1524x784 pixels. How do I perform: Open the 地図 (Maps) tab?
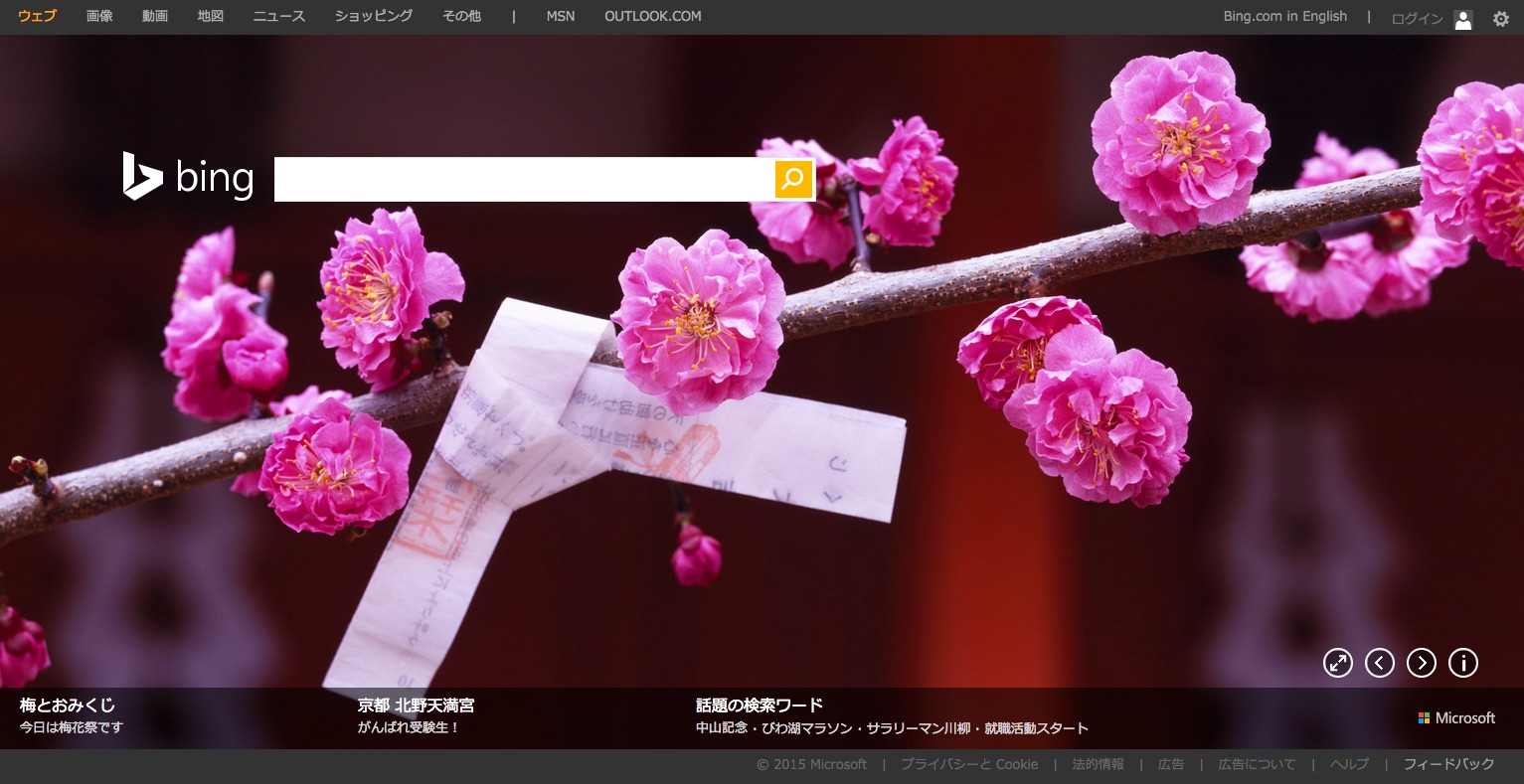pyautogui.click(x=211, y=16)
